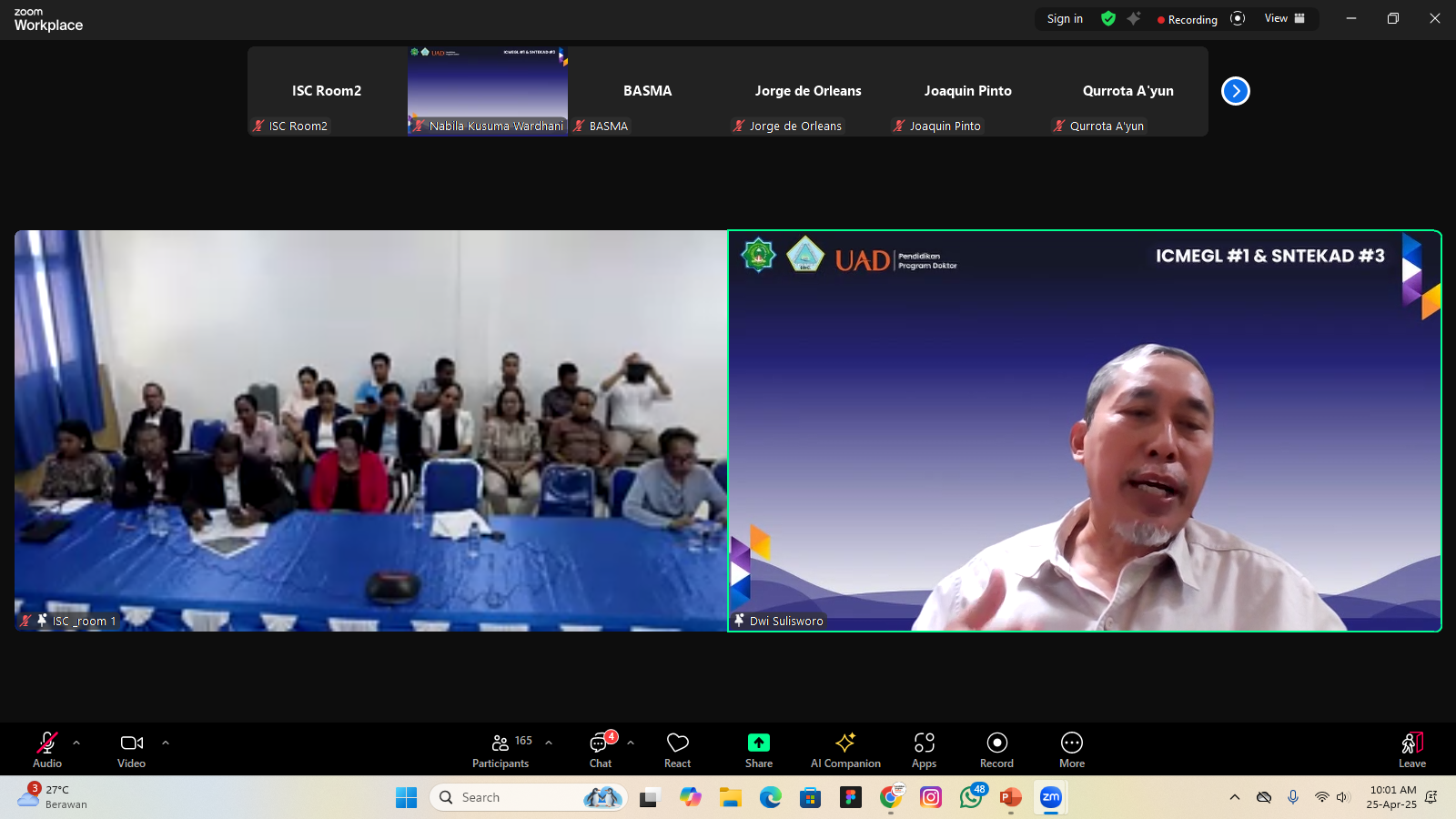Click the encryption shield icon
This screenshot has width=1456, height=819.
[x=1108, y=18]
